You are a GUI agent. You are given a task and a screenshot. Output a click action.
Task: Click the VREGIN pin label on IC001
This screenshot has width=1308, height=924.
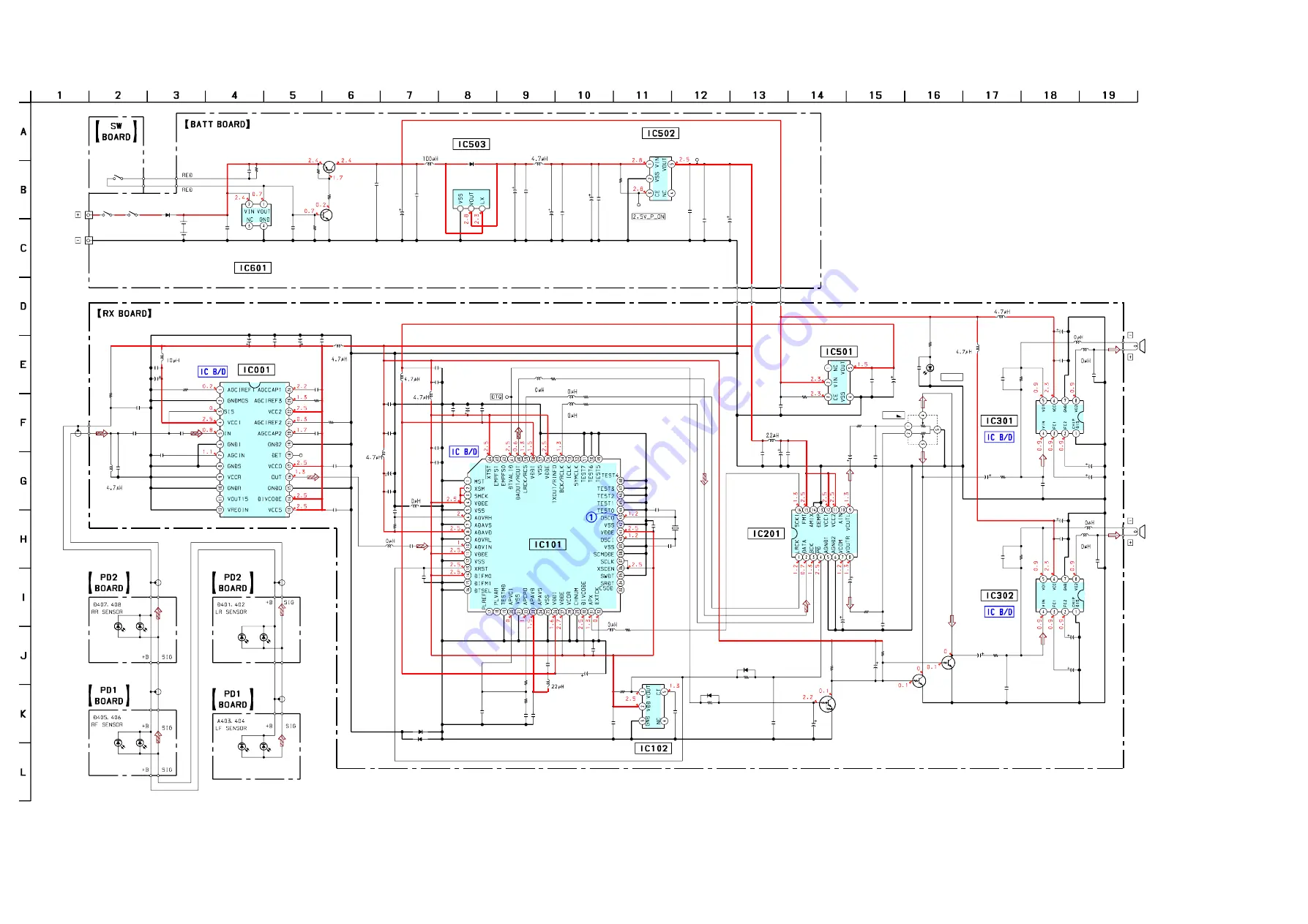[x=238, y=510]
